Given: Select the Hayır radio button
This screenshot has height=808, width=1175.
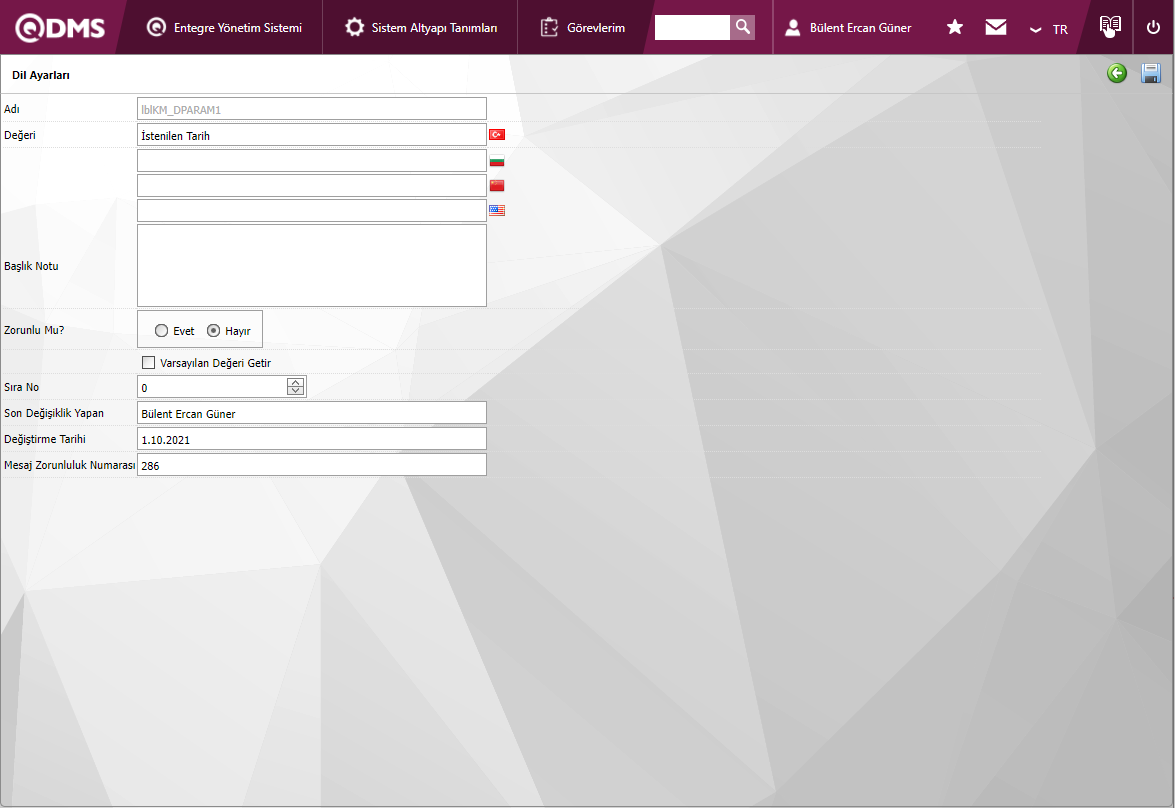Looking at the screenshot, I should (x=214, y=331).
